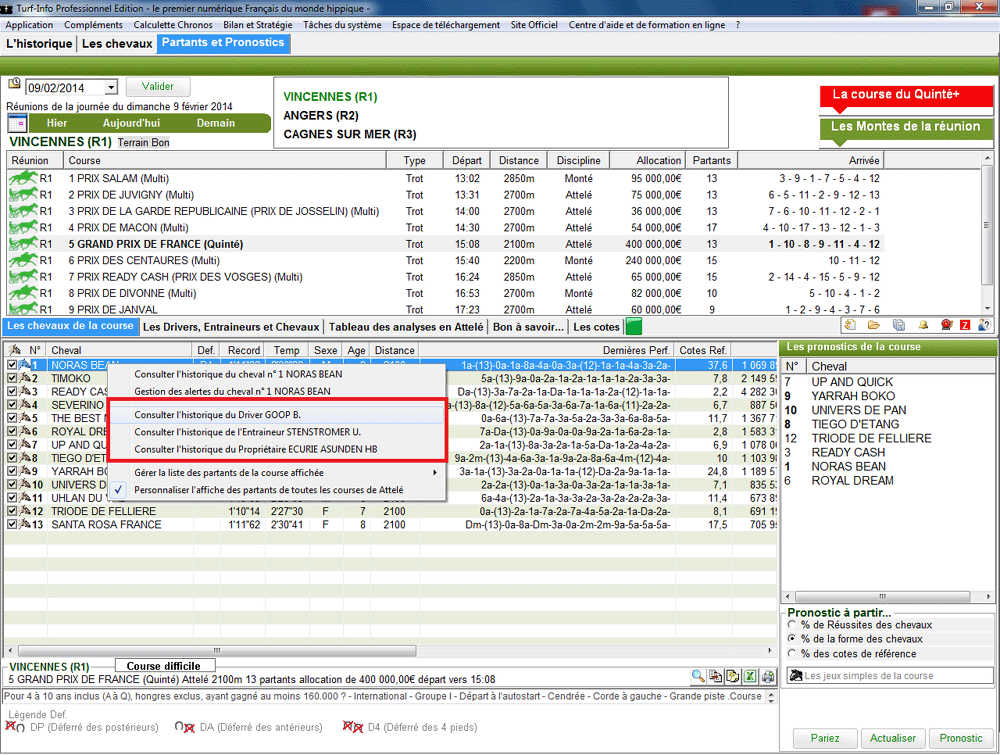1000x755 pixels.
Task: Click the yellow bell alert icon
Action: click(922, 325)
